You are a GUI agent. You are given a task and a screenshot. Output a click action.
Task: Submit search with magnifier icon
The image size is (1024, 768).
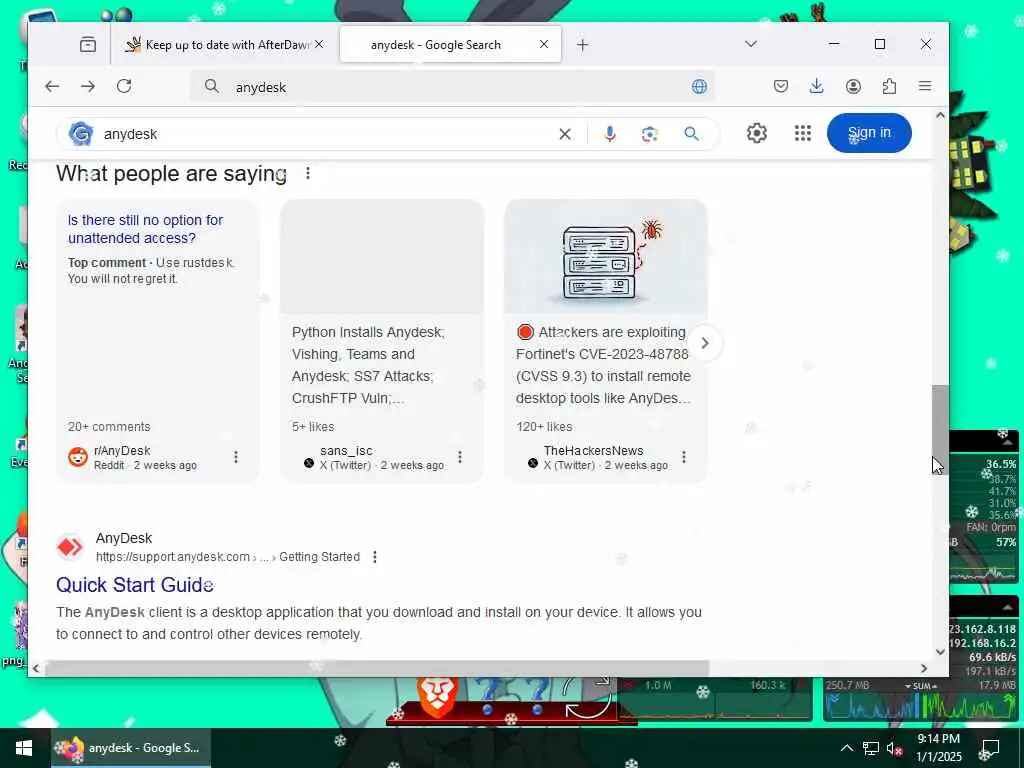point(692,134)
